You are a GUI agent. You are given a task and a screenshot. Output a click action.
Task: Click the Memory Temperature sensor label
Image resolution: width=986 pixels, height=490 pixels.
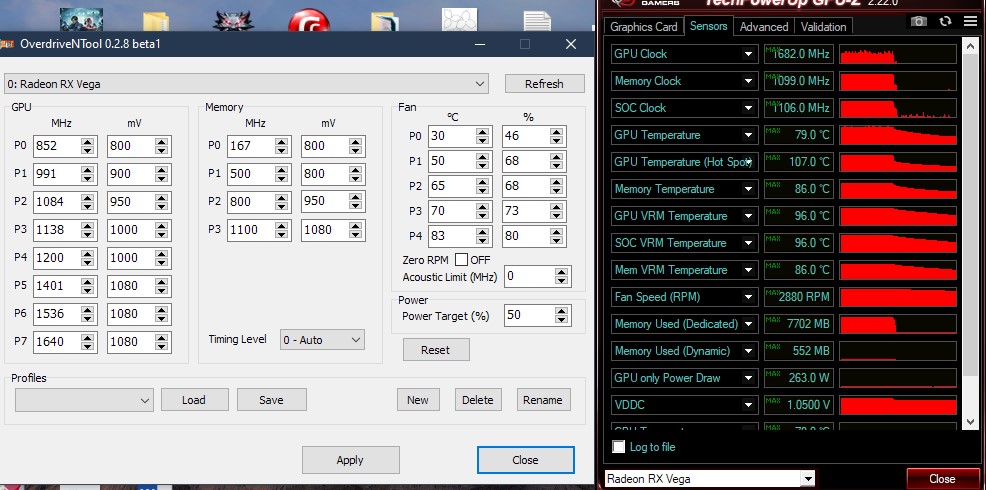click(x=664, y=189)
